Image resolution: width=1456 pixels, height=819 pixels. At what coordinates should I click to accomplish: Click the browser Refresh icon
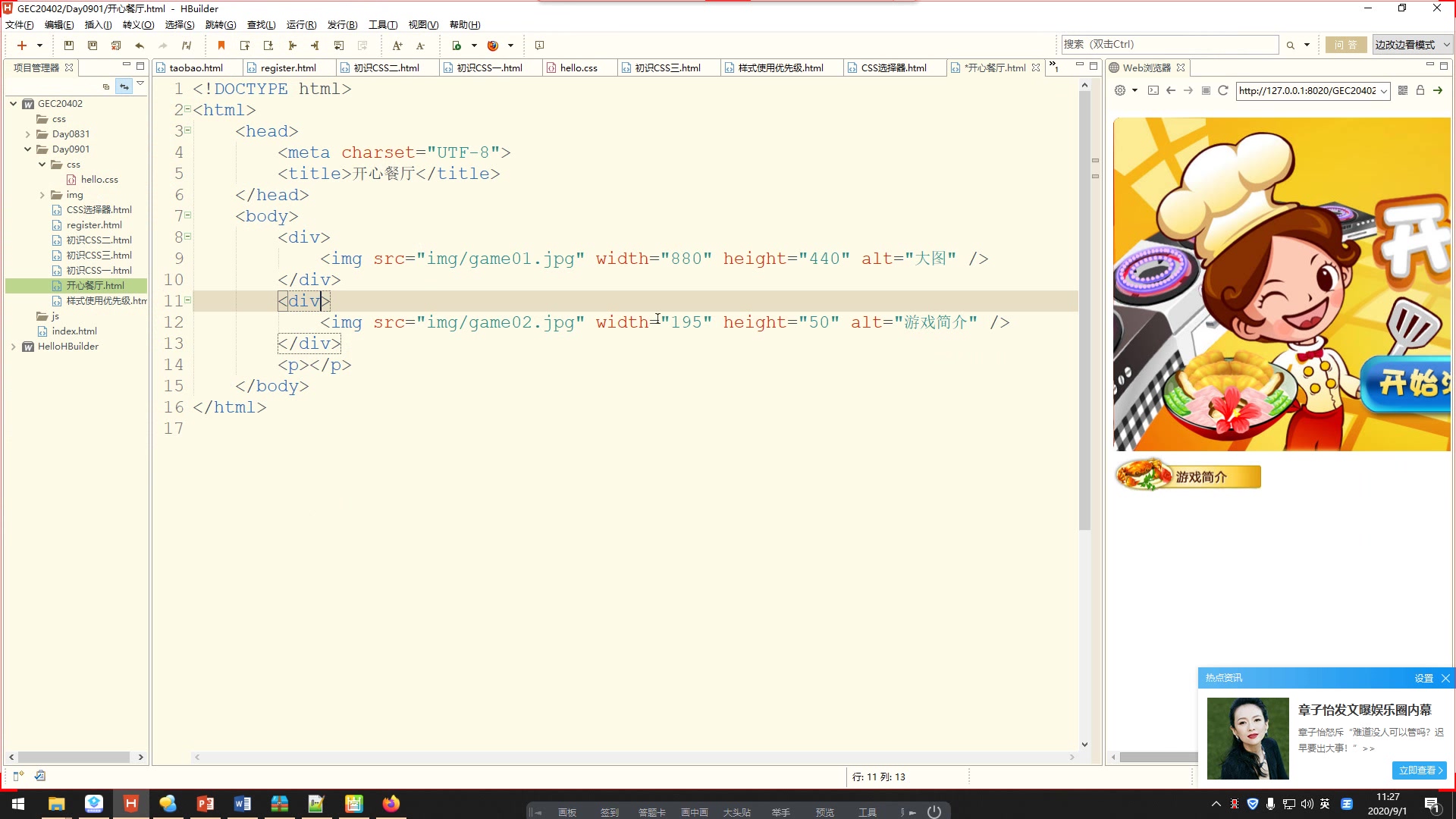click(x=1222, y=90)
